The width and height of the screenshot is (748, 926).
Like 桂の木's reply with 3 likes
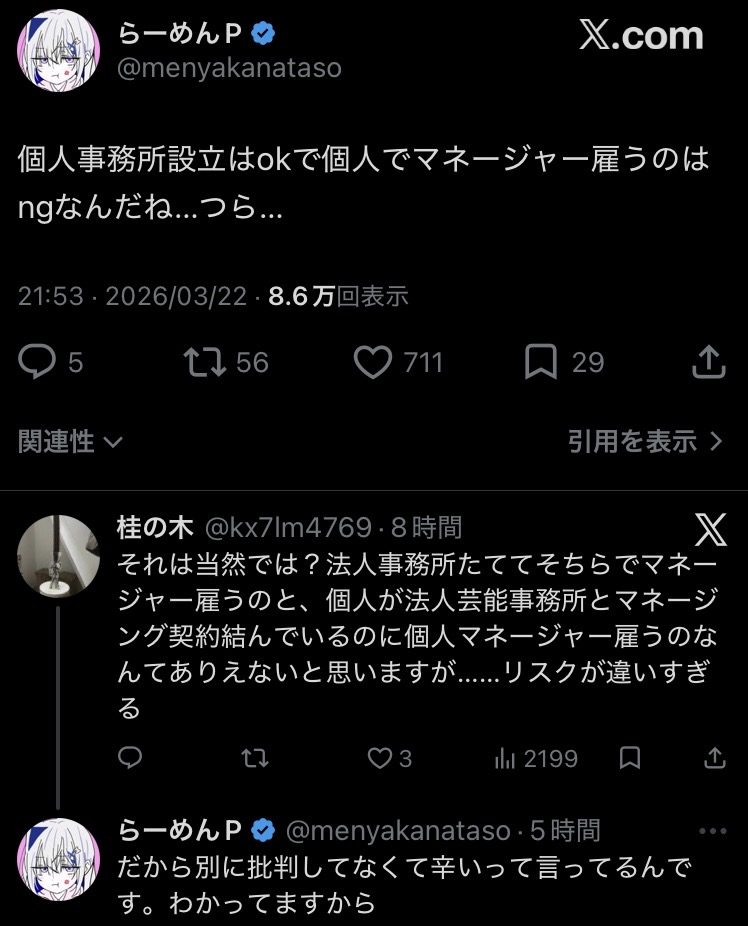click(380, 759)
